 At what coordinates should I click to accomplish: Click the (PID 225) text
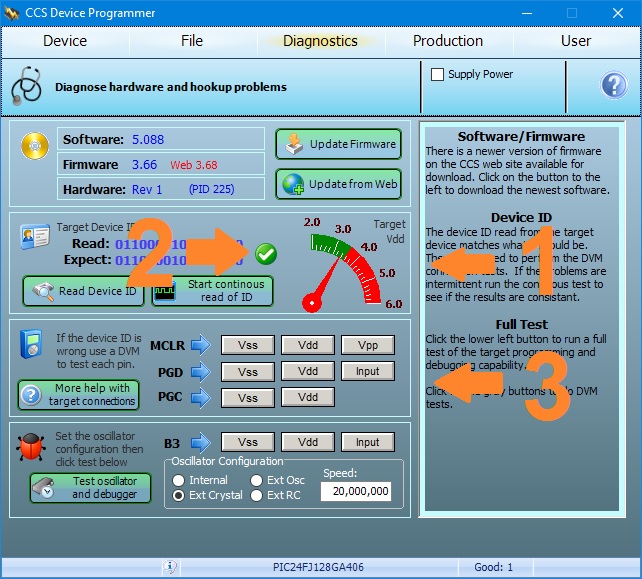coord(211,189)
